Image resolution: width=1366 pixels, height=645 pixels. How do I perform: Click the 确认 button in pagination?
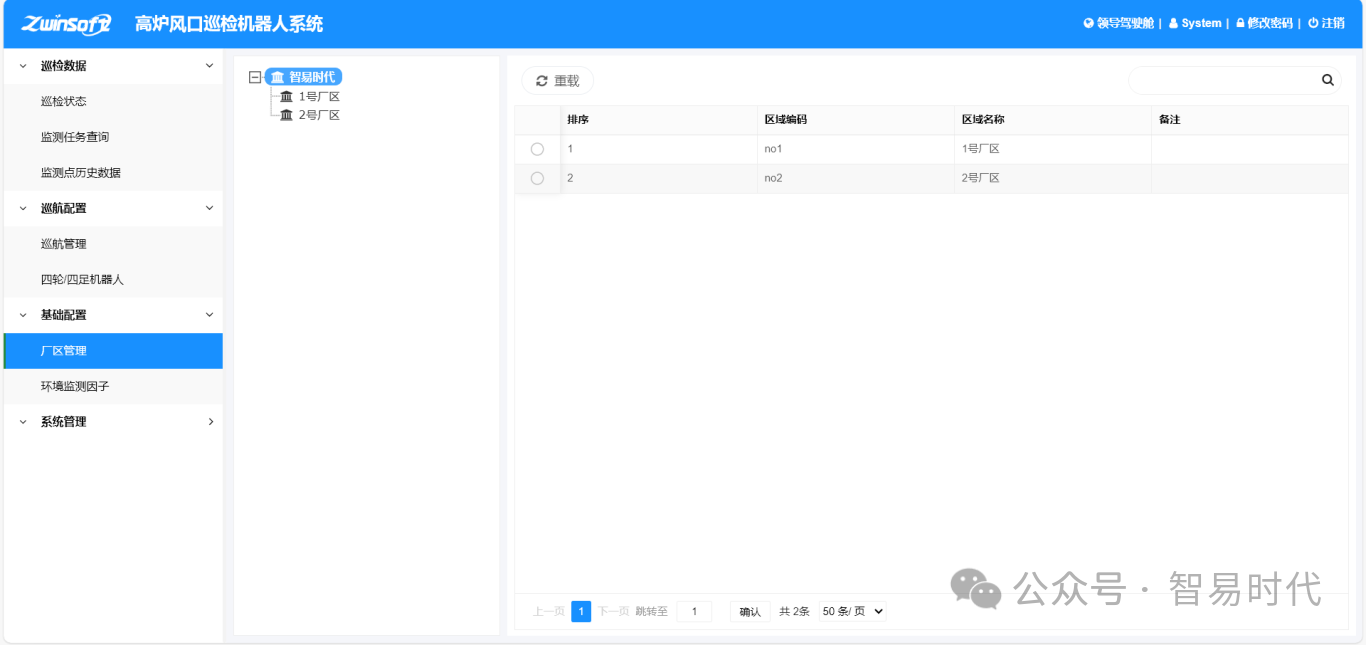750,612
